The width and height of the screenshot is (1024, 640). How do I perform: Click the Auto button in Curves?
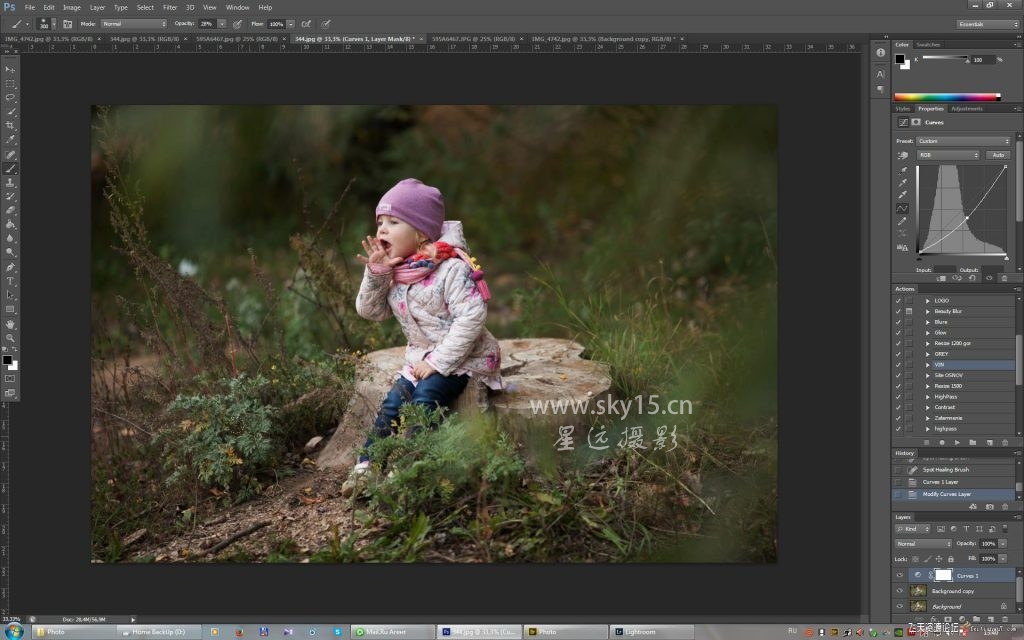pos(998,155)
